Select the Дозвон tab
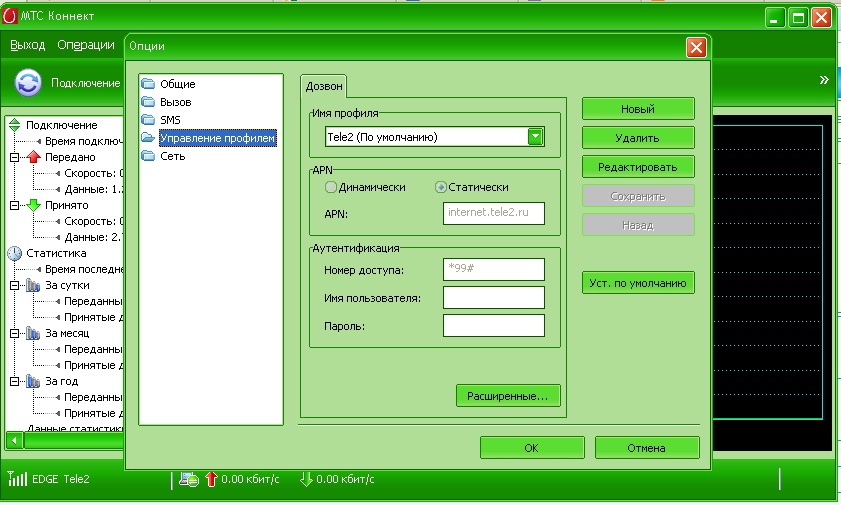 tap(324, 86)
